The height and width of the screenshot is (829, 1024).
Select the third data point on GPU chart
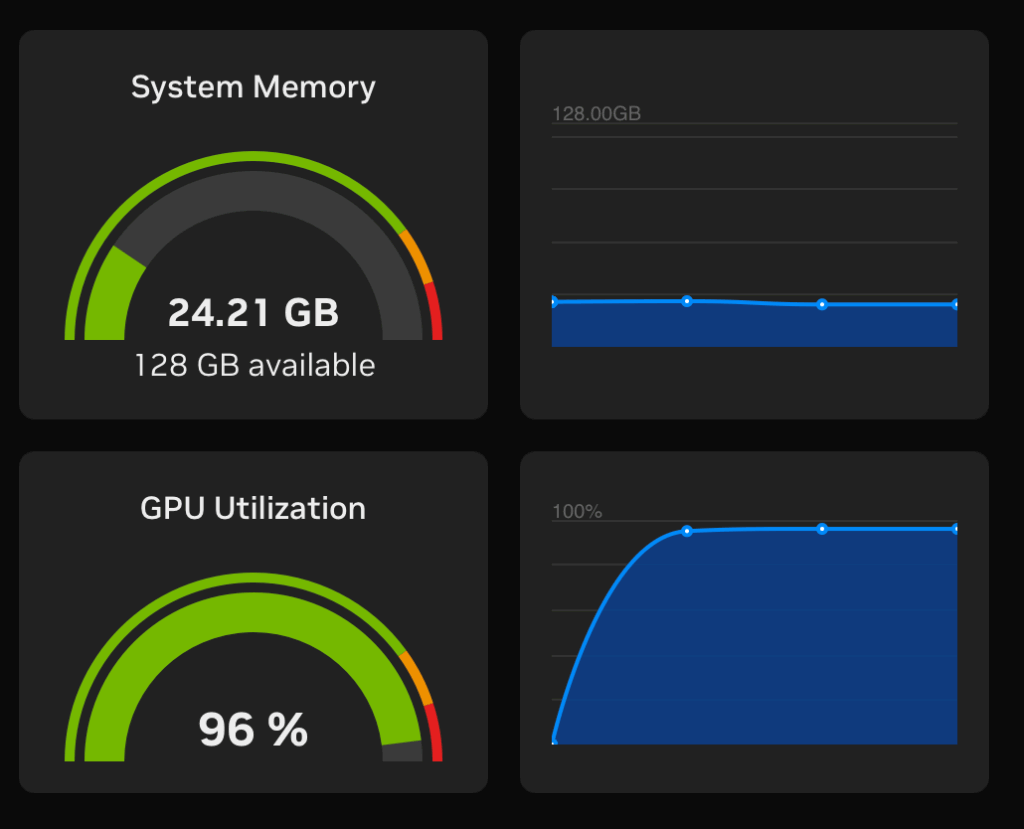pos(822,529)
